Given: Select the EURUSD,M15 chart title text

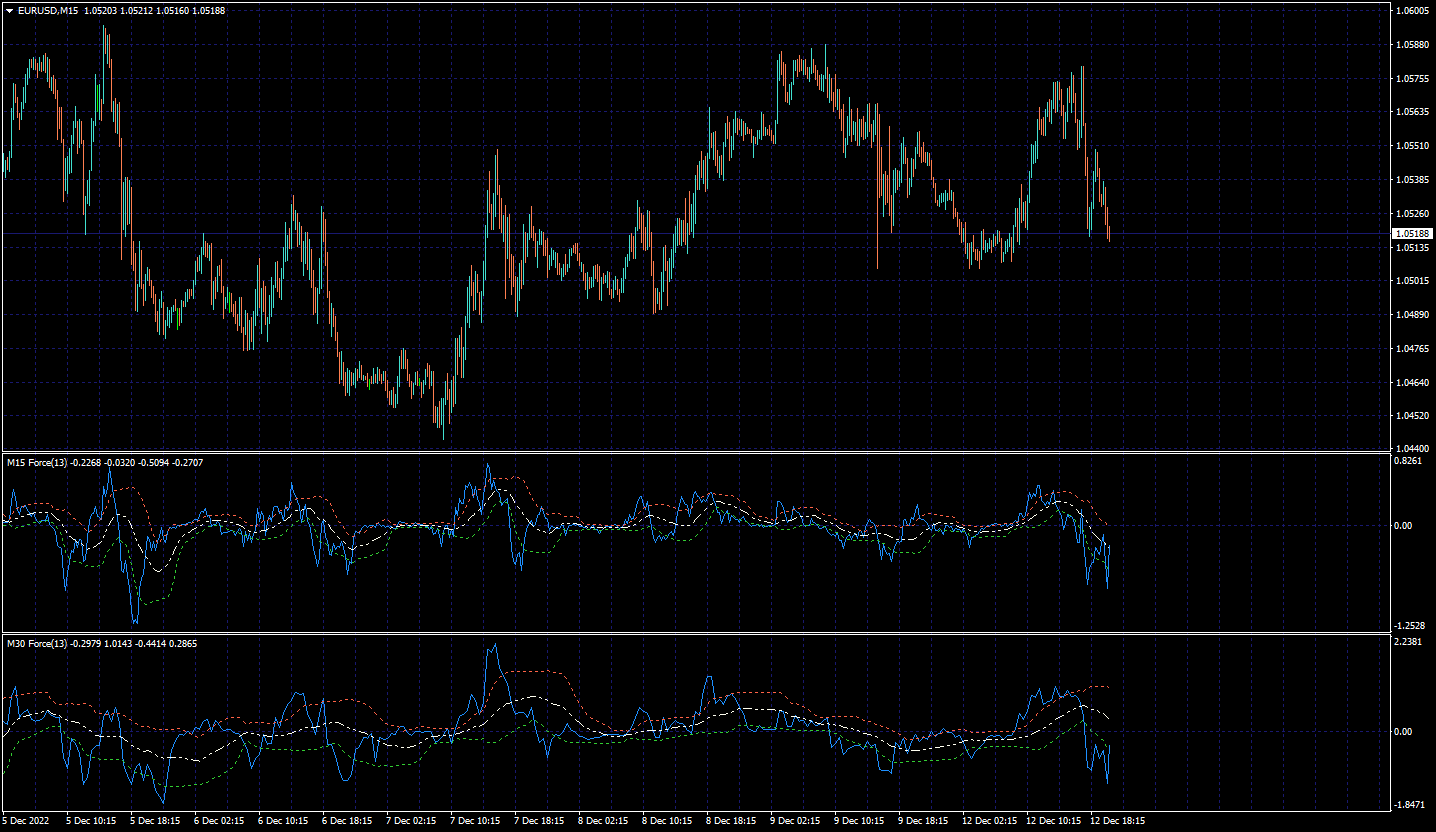Looking at the screenshot, I should pos(48,11).
